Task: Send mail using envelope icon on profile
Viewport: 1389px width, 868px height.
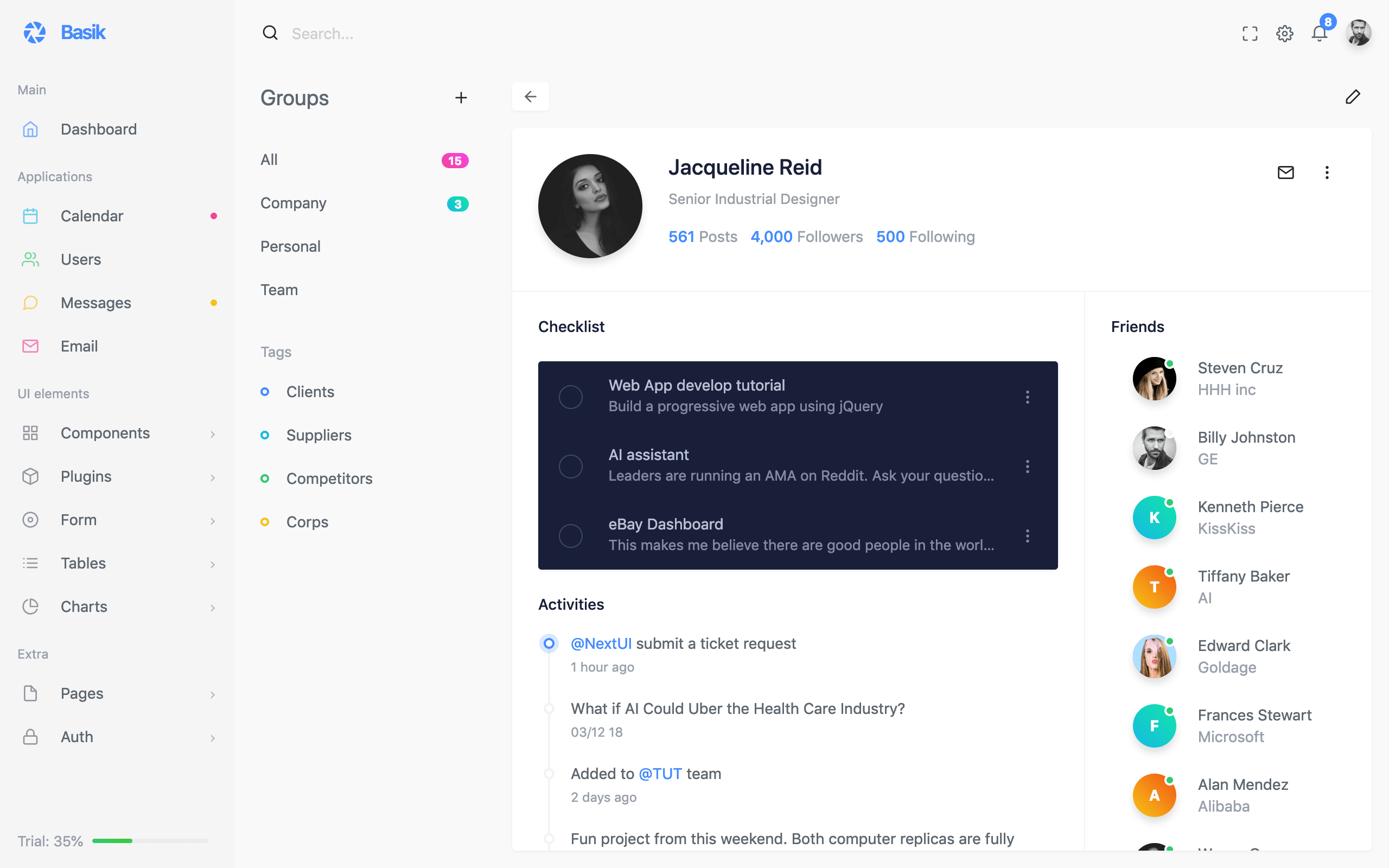Action: pos(1286,172)
